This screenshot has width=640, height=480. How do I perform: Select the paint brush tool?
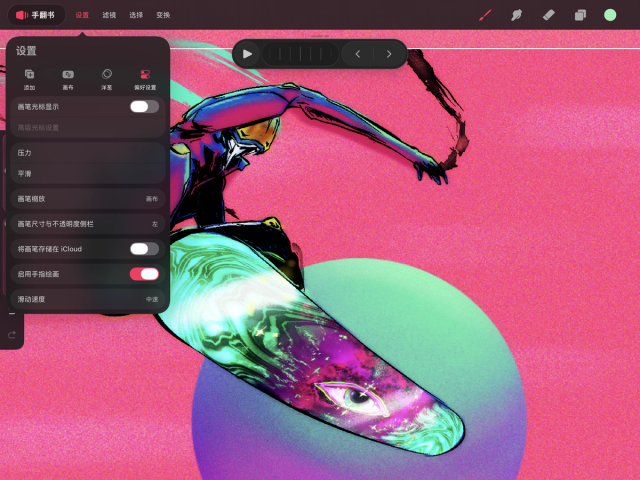pyautogui.click(x=485, y=16)
